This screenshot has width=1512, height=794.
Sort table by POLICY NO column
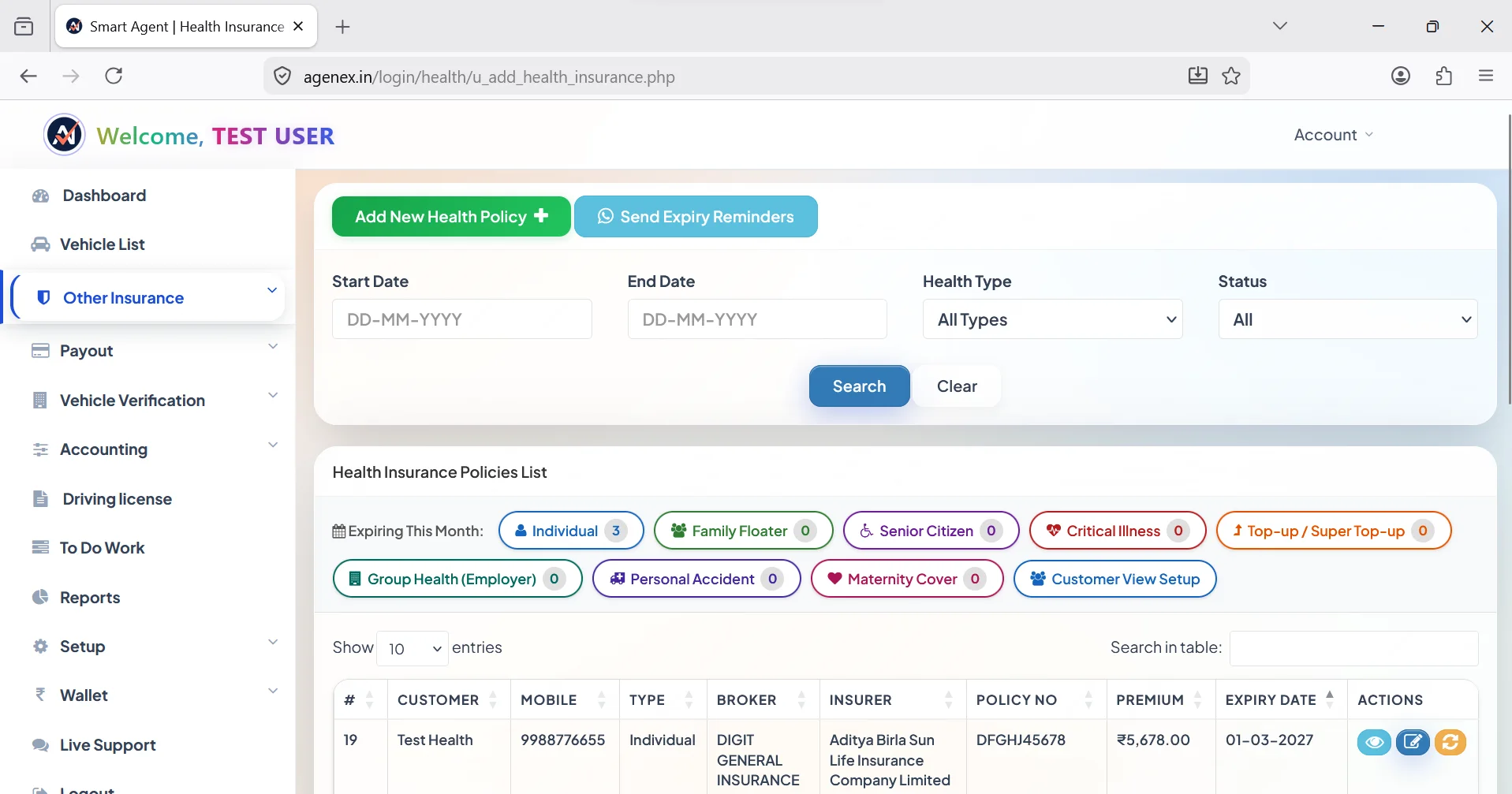[x=1036, y=699]
